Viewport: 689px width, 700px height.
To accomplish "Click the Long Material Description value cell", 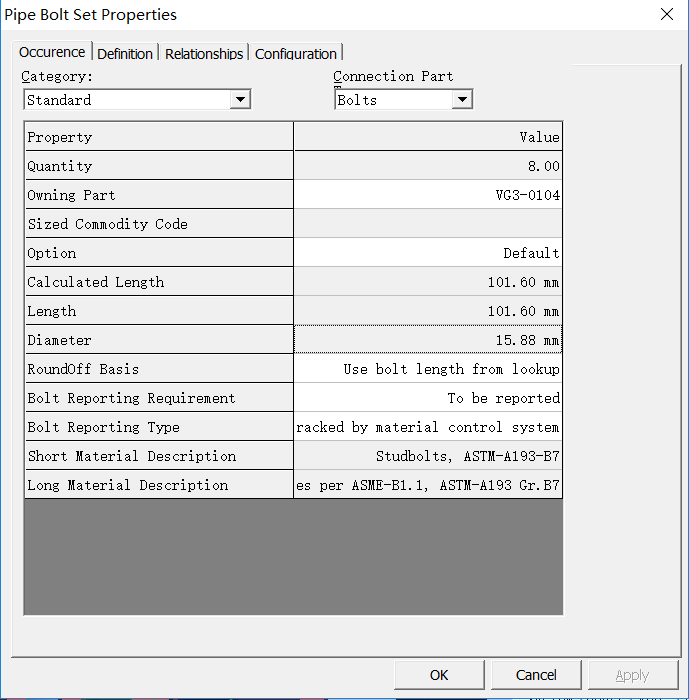I will coord(428,485).
